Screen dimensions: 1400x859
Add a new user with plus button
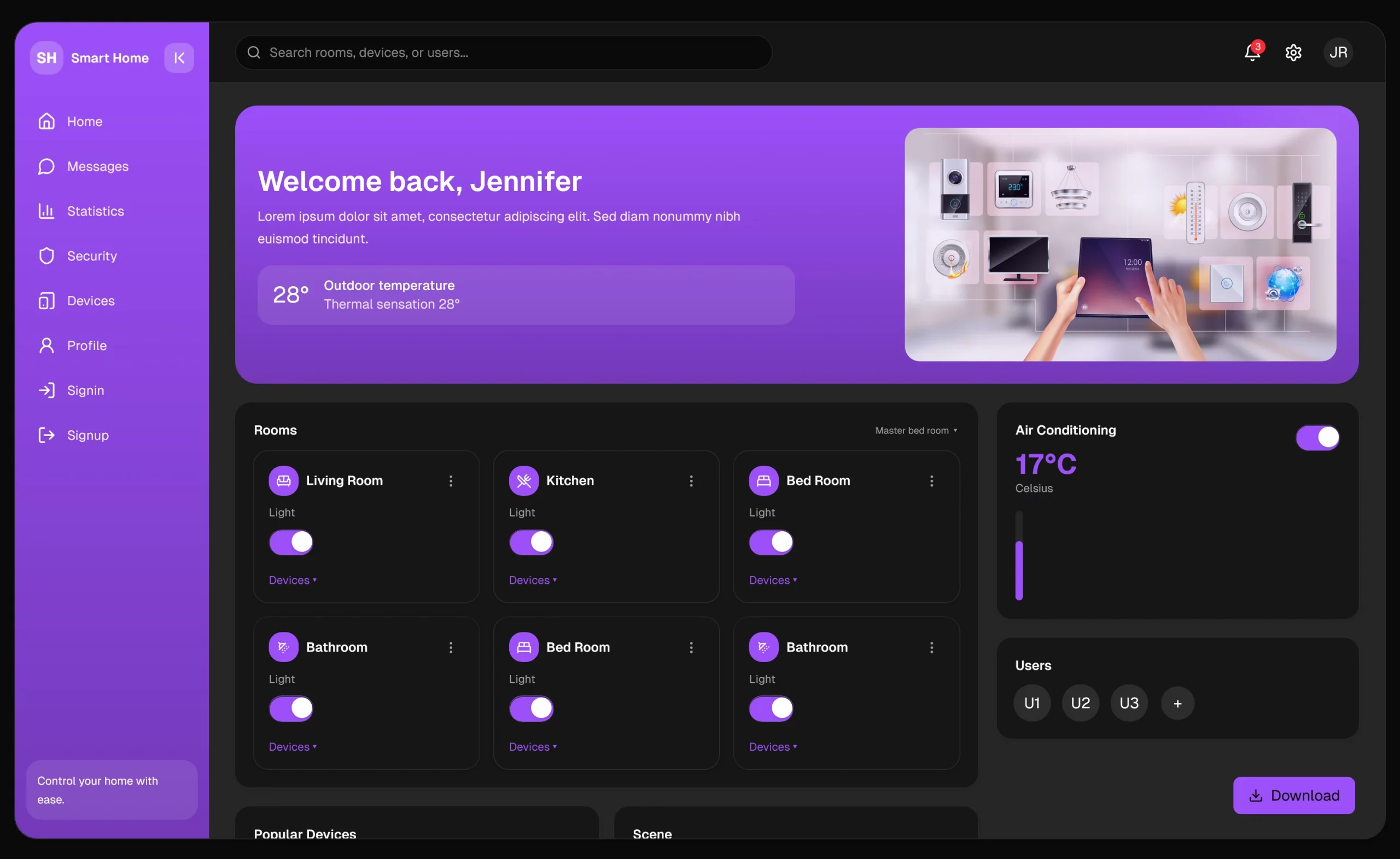(1177, 703)
